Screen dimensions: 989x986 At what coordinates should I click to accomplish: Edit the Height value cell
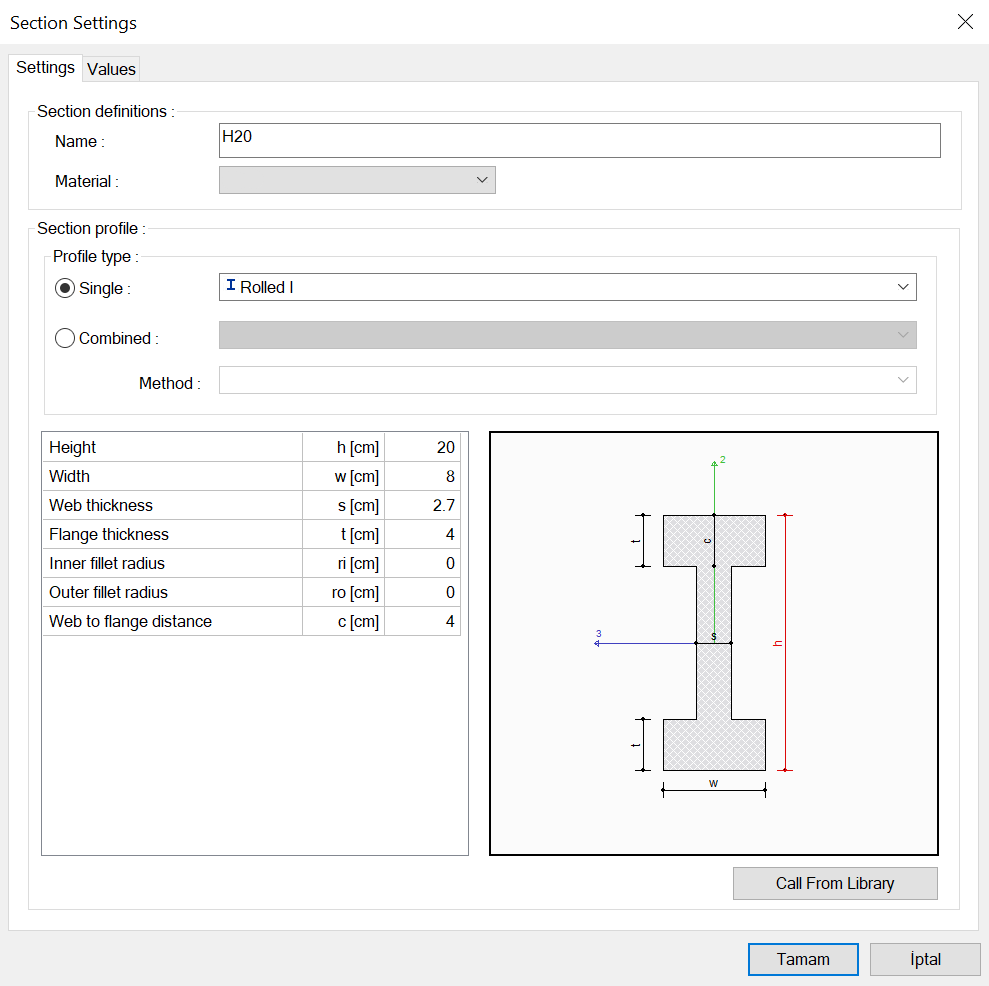(423, 447)
